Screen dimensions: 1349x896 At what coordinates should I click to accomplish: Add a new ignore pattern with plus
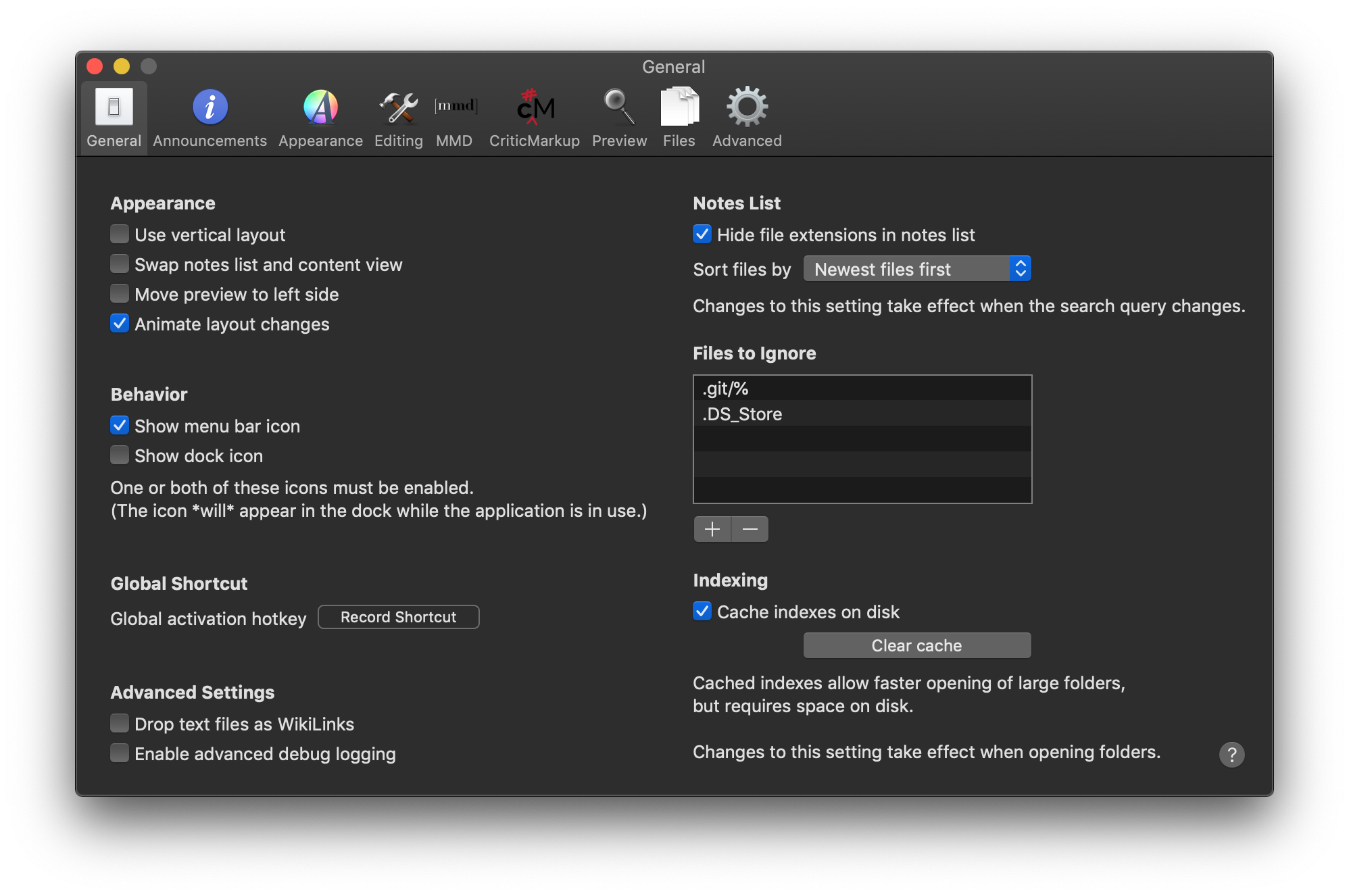point(712,529)
